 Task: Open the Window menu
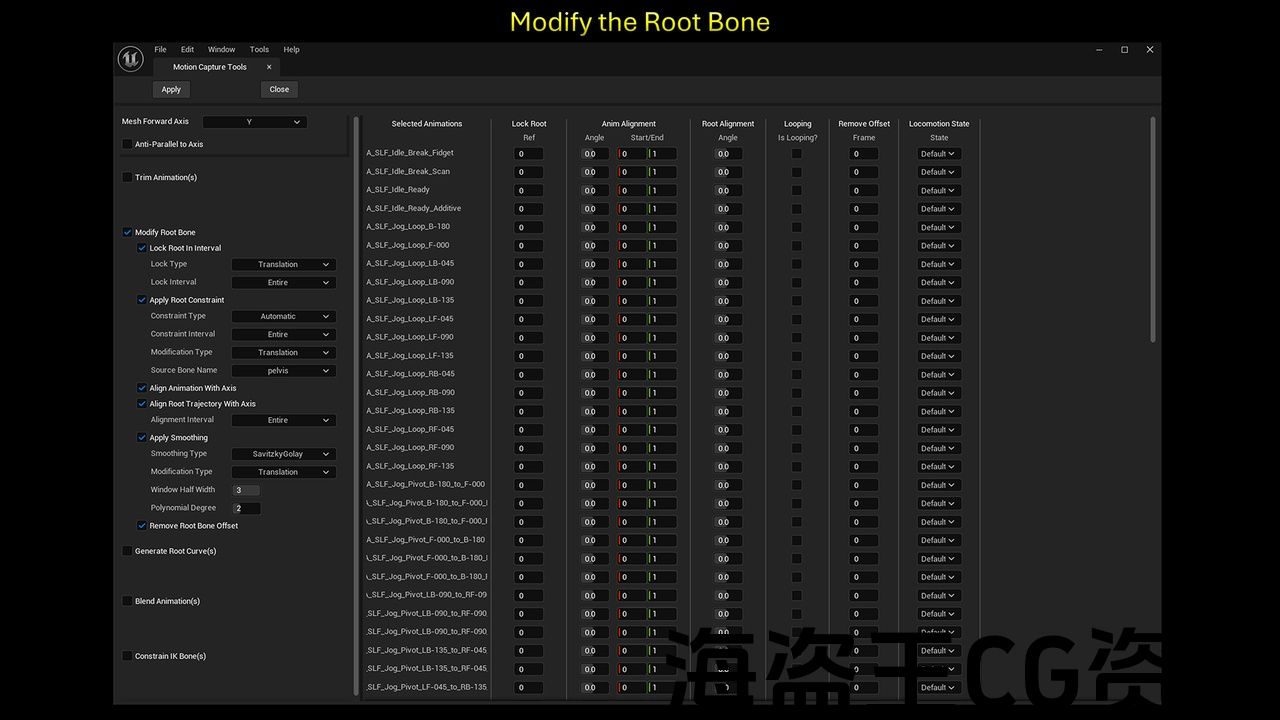coord(221,50)
